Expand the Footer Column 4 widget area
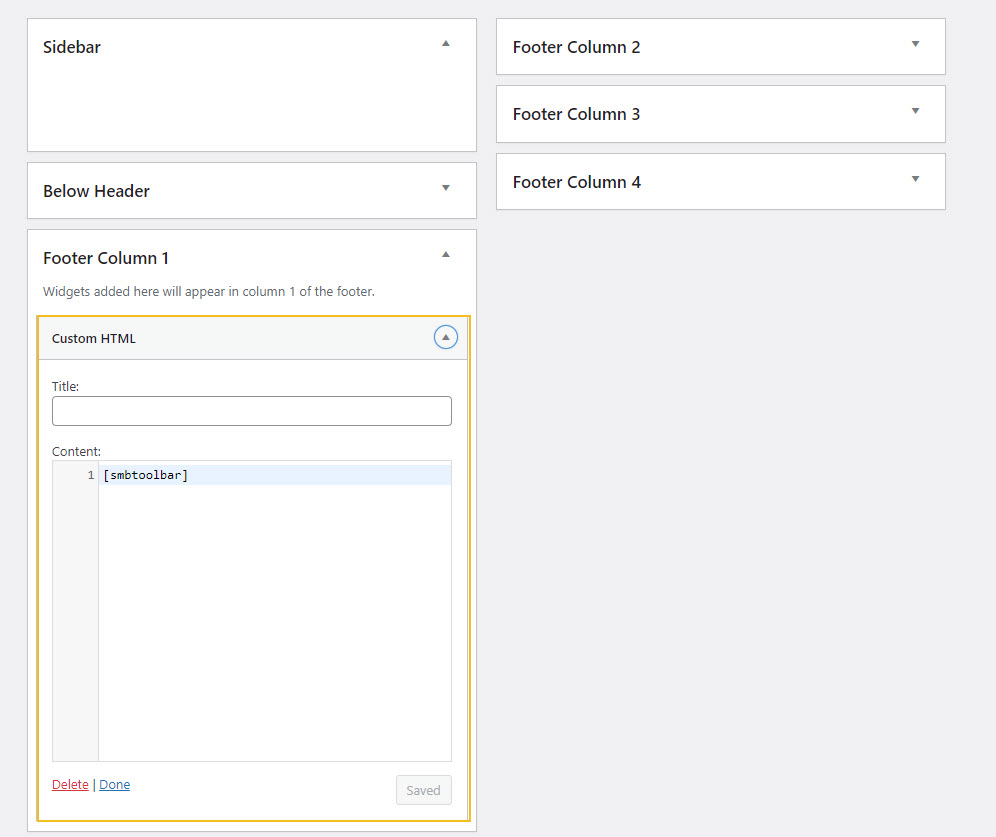This screenshot has width=996, height=837. (914, 179)
